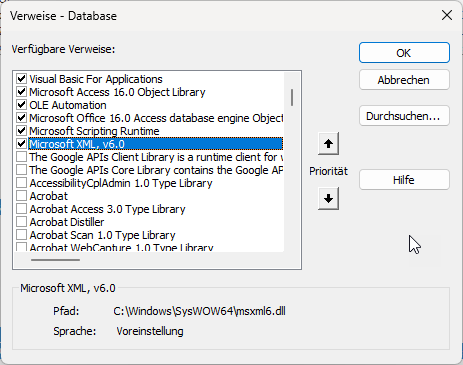Screen dimensions: 463x365
Task: Select highlighted 'Microsoft XML, v6.0' row
Action: tap(156, 144)
